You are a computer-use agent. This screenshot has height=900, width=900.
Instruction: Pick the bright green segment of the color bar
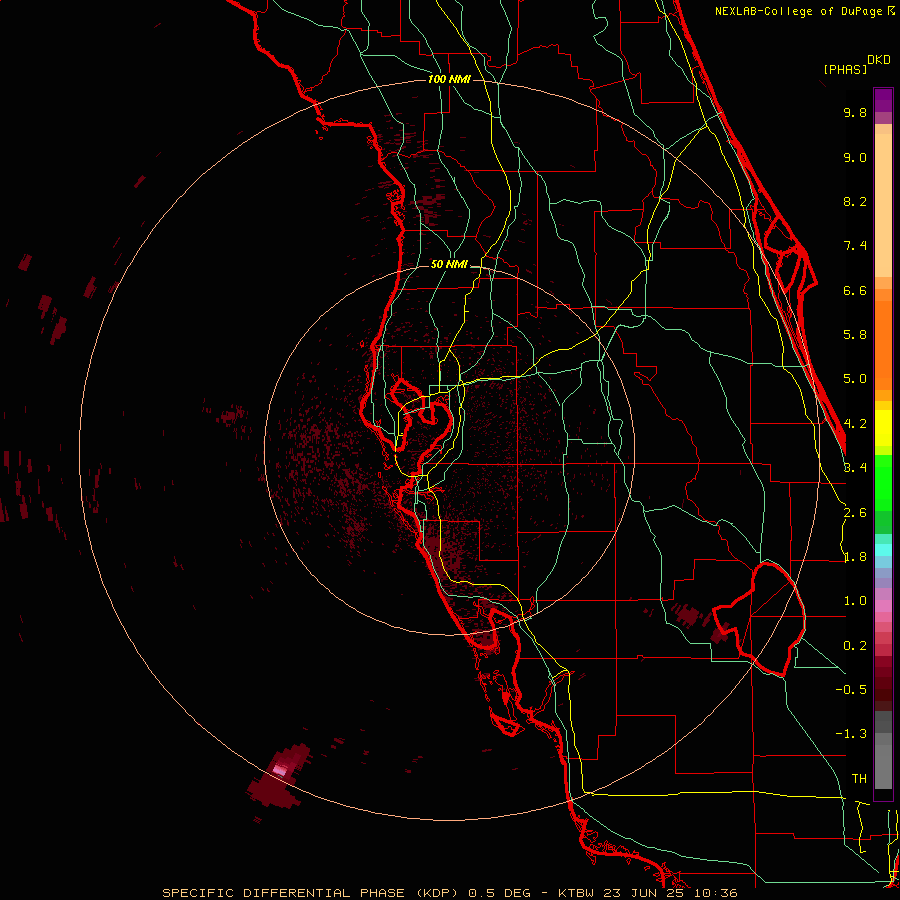883,482
